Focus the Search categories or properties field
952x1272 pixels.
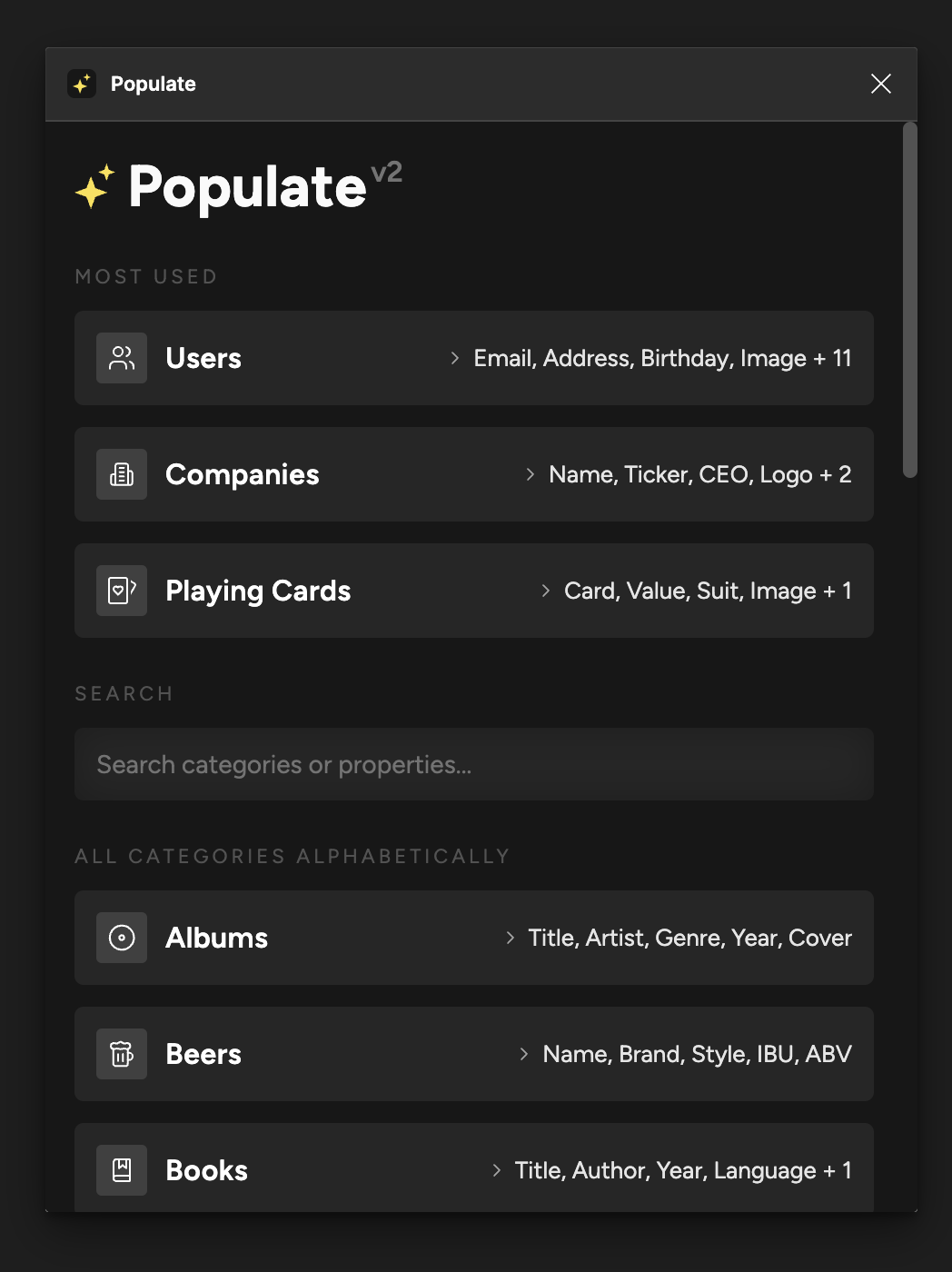(474, 764)
